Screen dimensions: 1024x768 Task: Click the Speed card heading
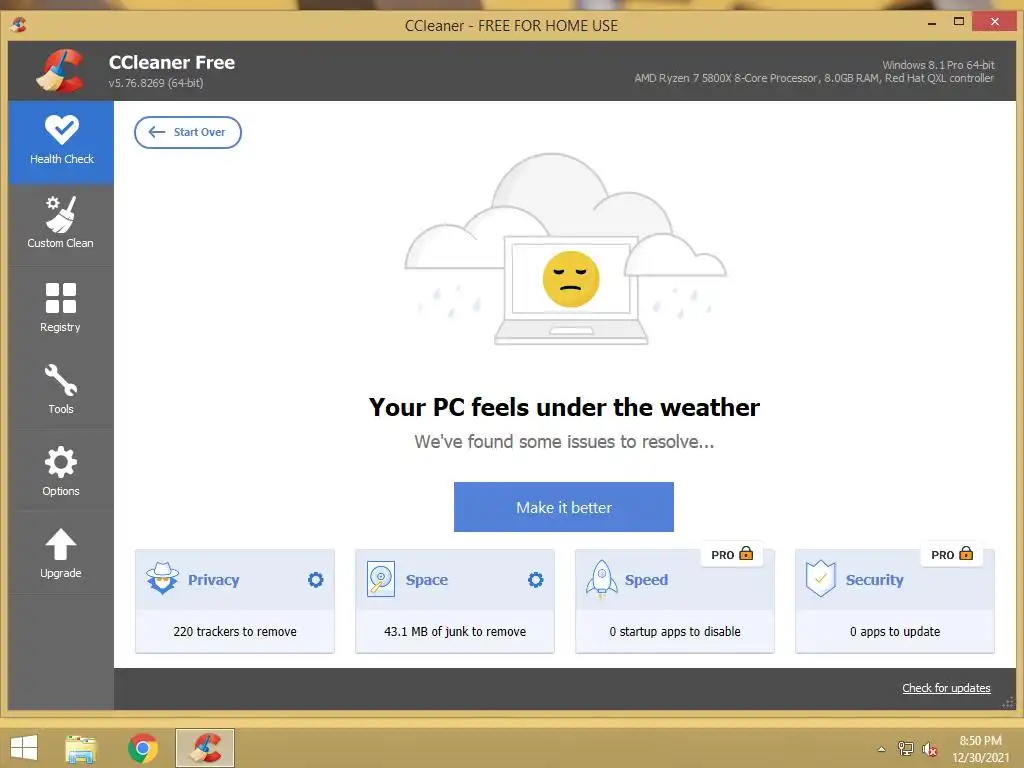(x=647, y=580)
